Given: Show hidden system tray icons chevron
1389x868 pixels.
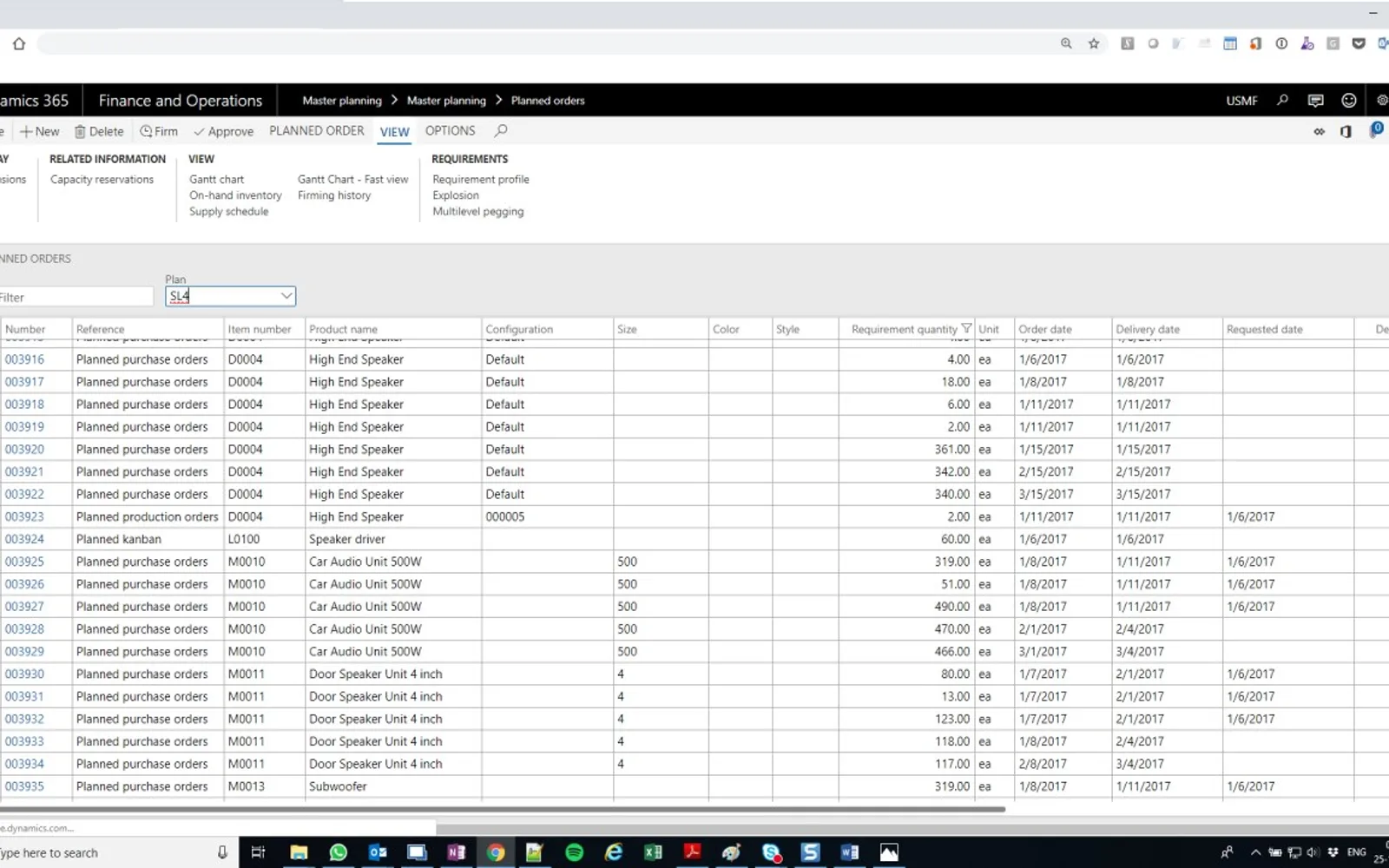Looking at the screenshot, I should click(x=1255, y=852).
